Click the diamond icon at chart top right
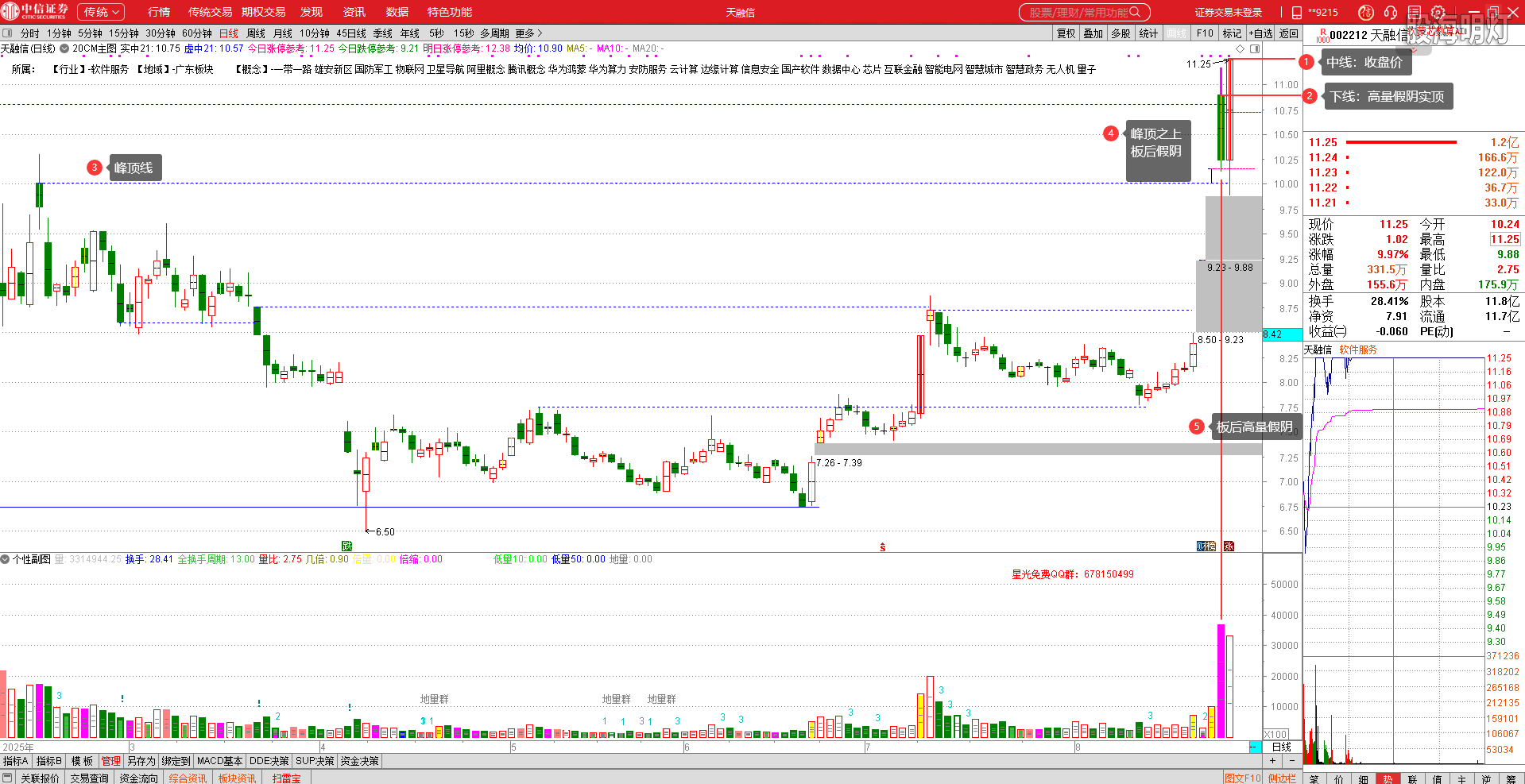Viewport: 1525px width, 784px height. pyautogui.click(x=1241, y=48)
